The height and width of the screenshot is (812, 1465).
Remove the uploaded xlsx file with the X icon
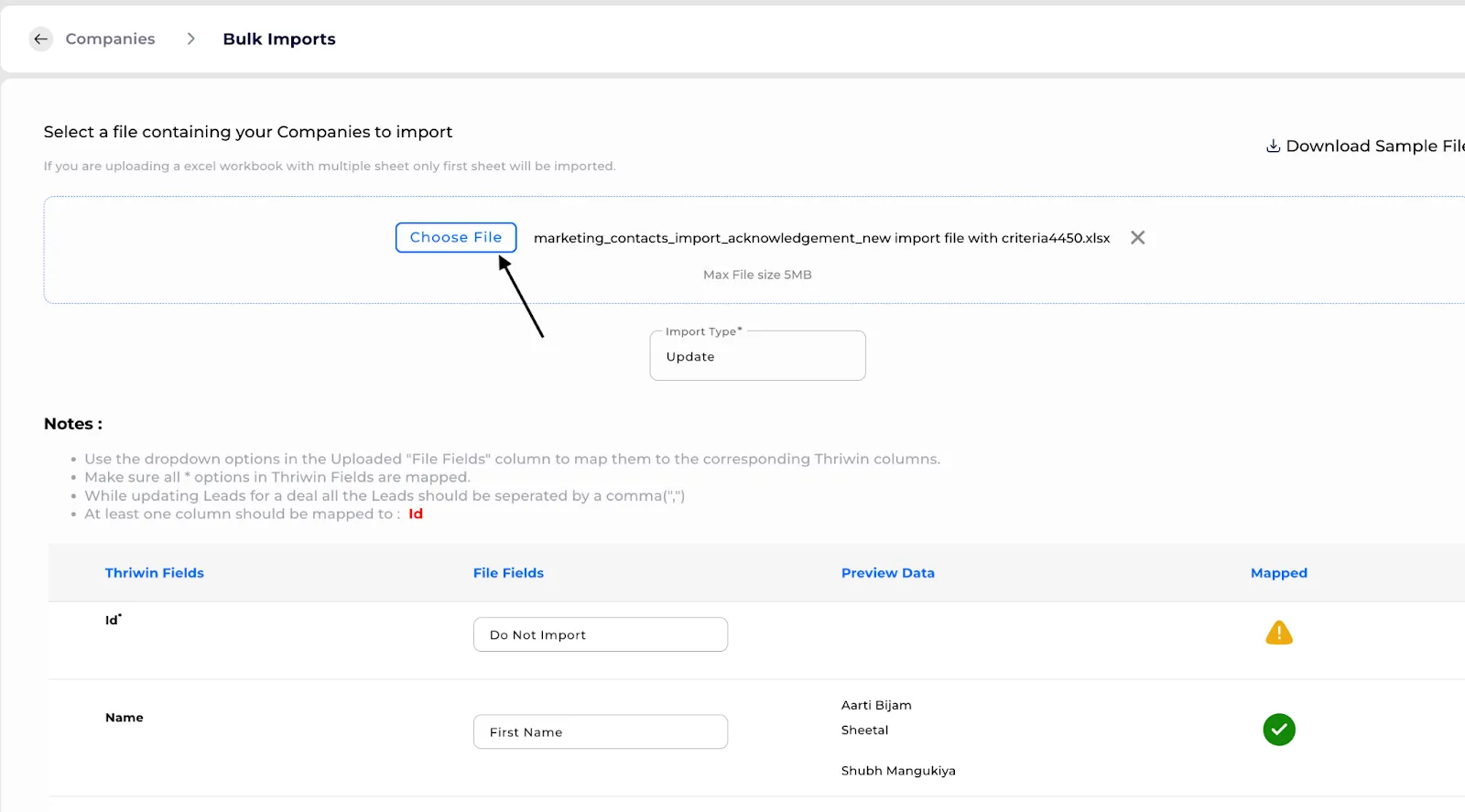tap(1137, 237)
